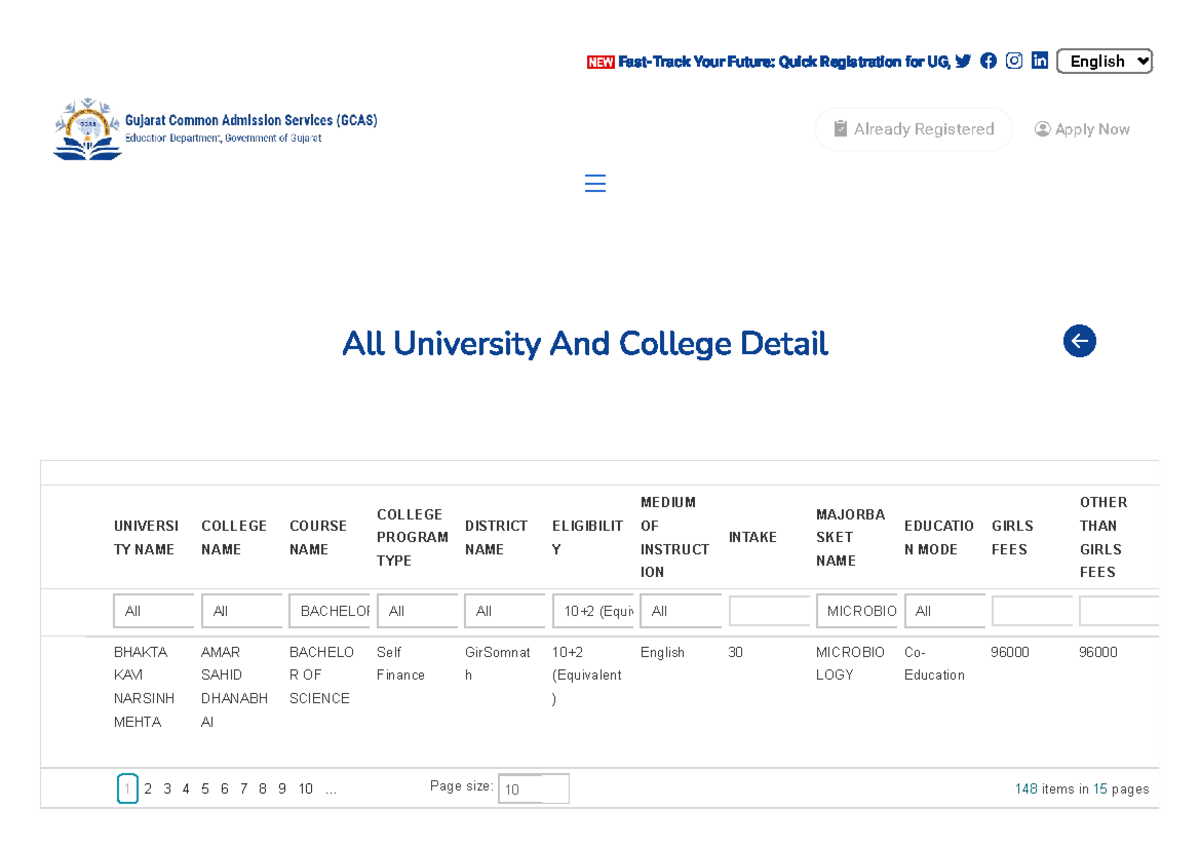Click the GirSomnath district cell
The width and height of the screenshot is (1200, 848).
point(498,664)
